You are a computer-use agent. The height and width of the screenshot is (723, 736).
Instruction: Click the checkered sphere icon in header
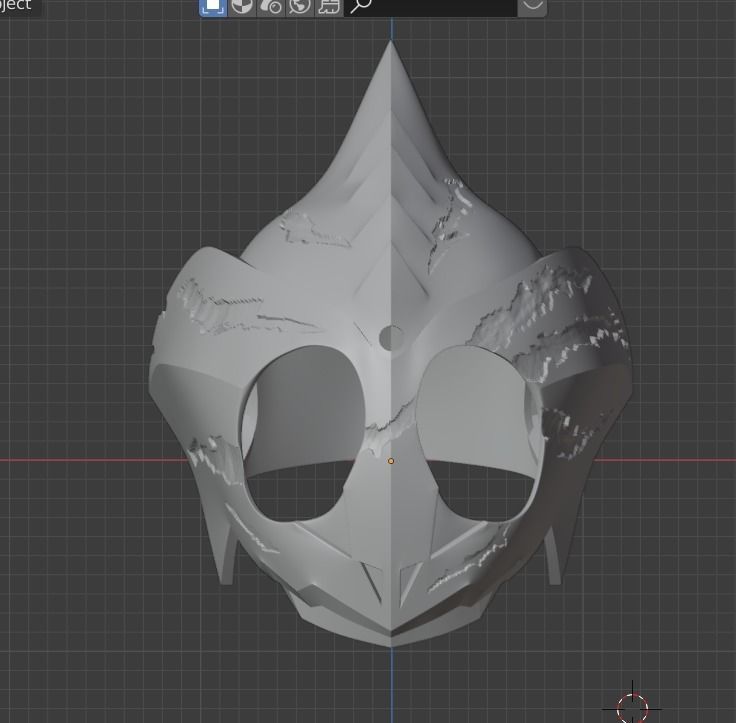click(242, 7)
